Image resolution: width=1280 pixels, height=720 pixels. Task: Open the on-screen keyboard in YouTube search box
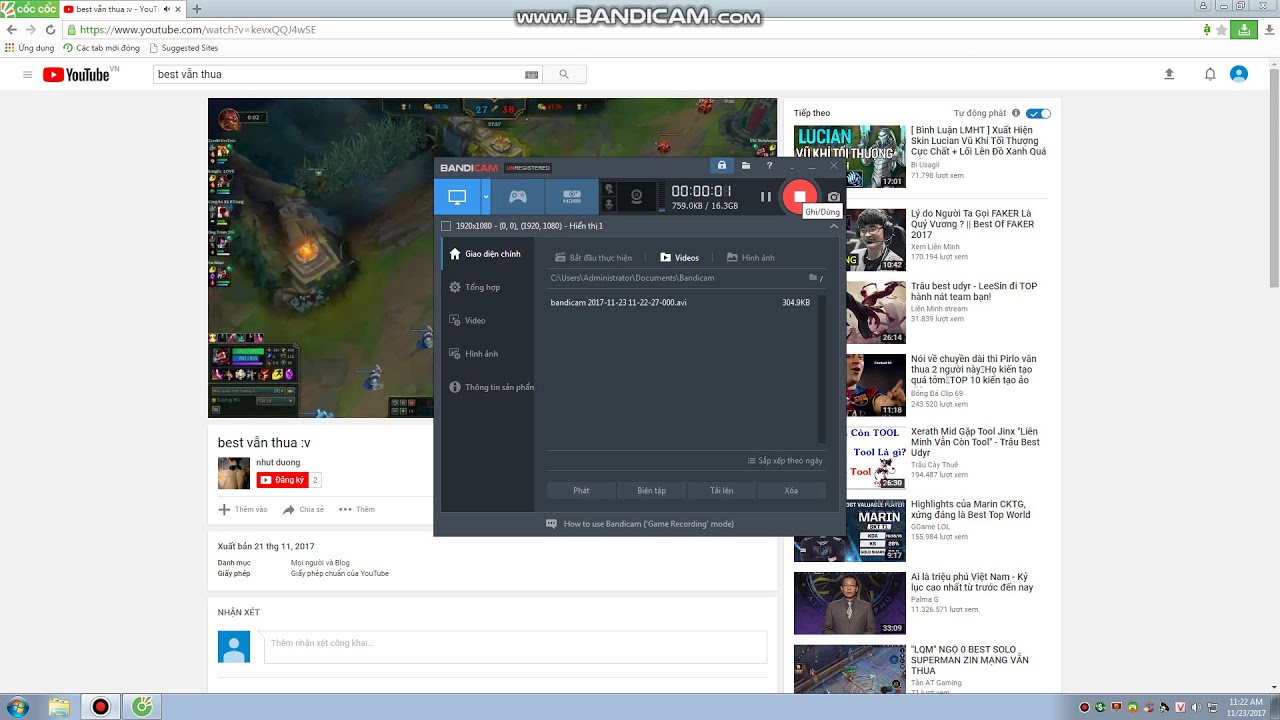532,74
